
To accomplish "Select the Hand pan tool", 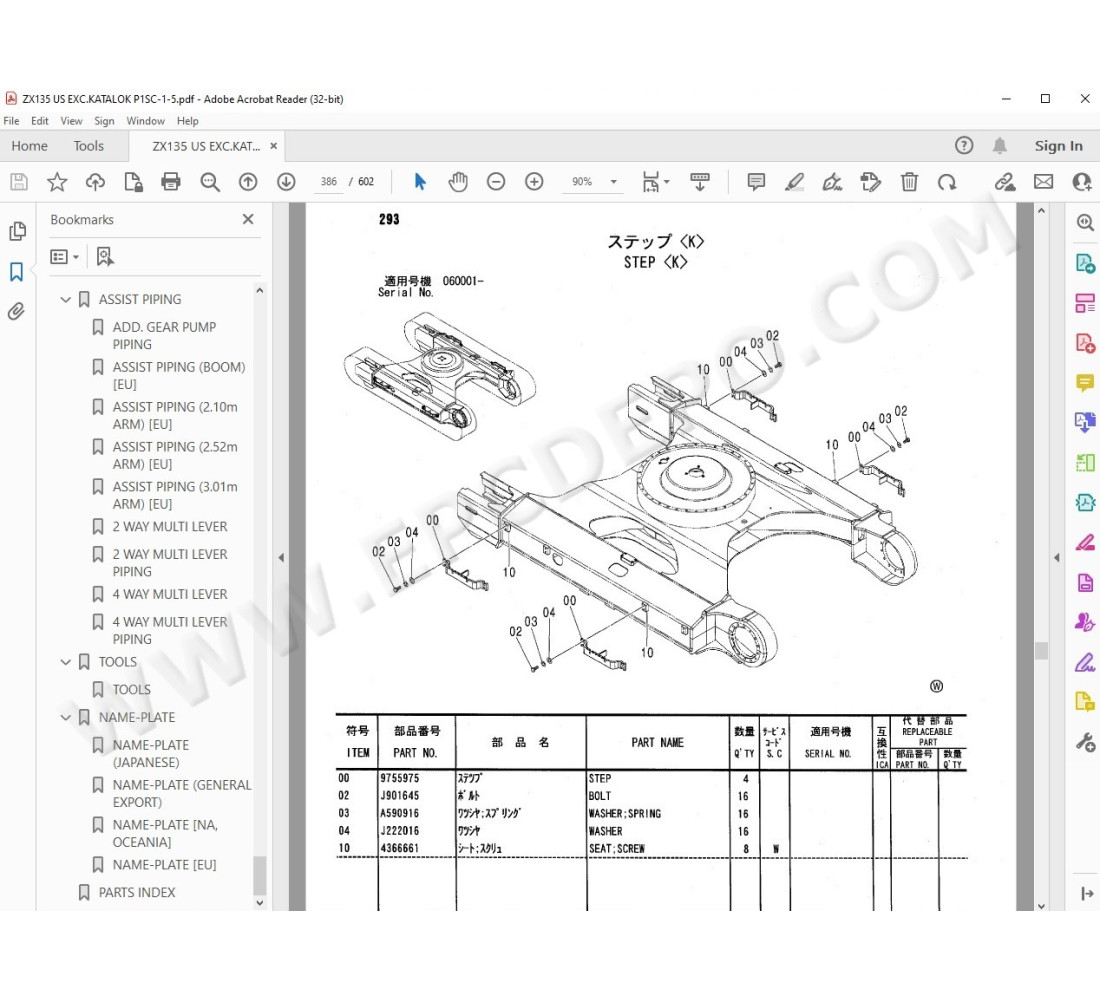I will click(x=458, y=182).
